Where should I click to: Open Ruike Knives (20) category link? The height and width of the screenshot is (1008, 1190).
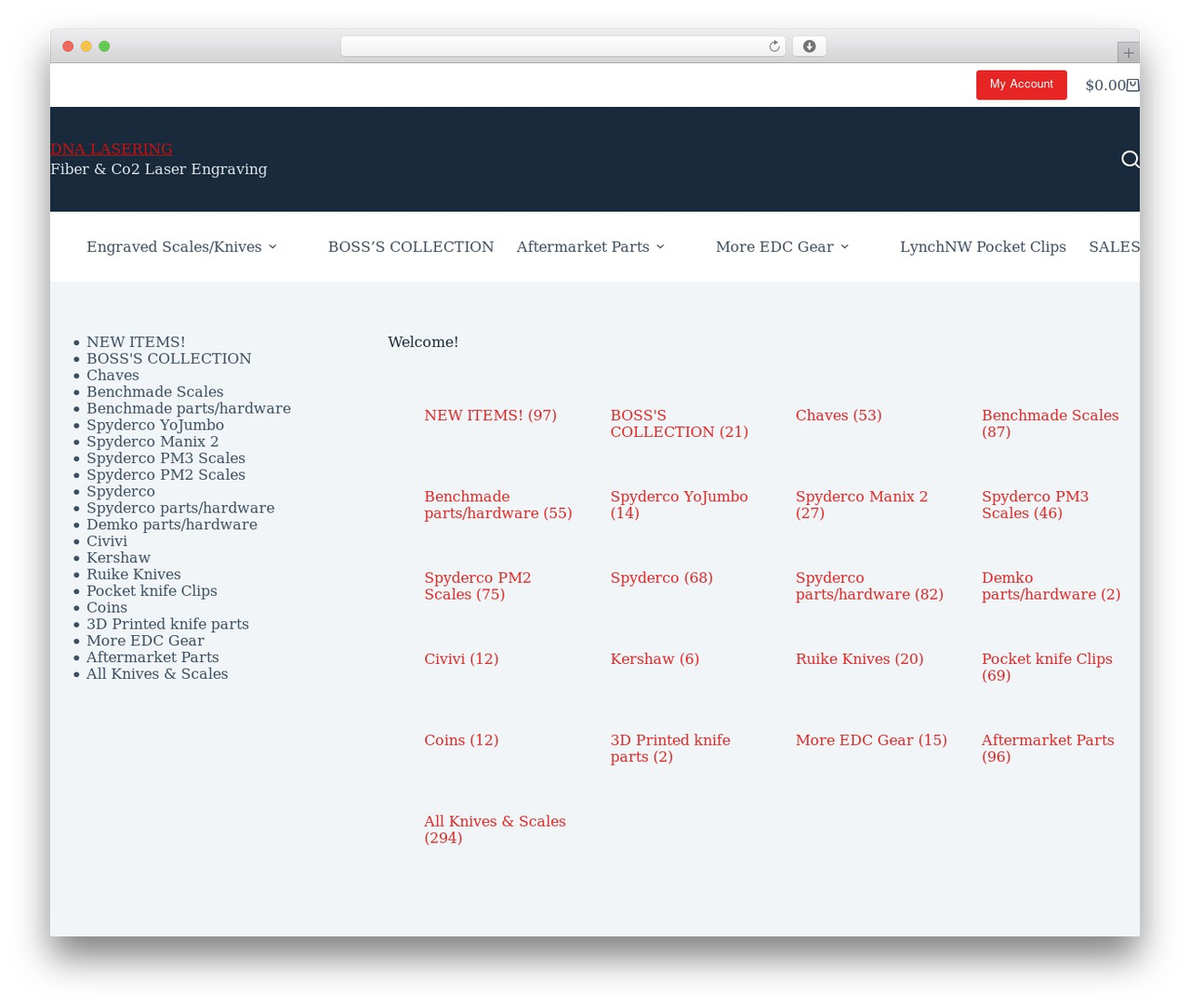[x=859, y=659]
